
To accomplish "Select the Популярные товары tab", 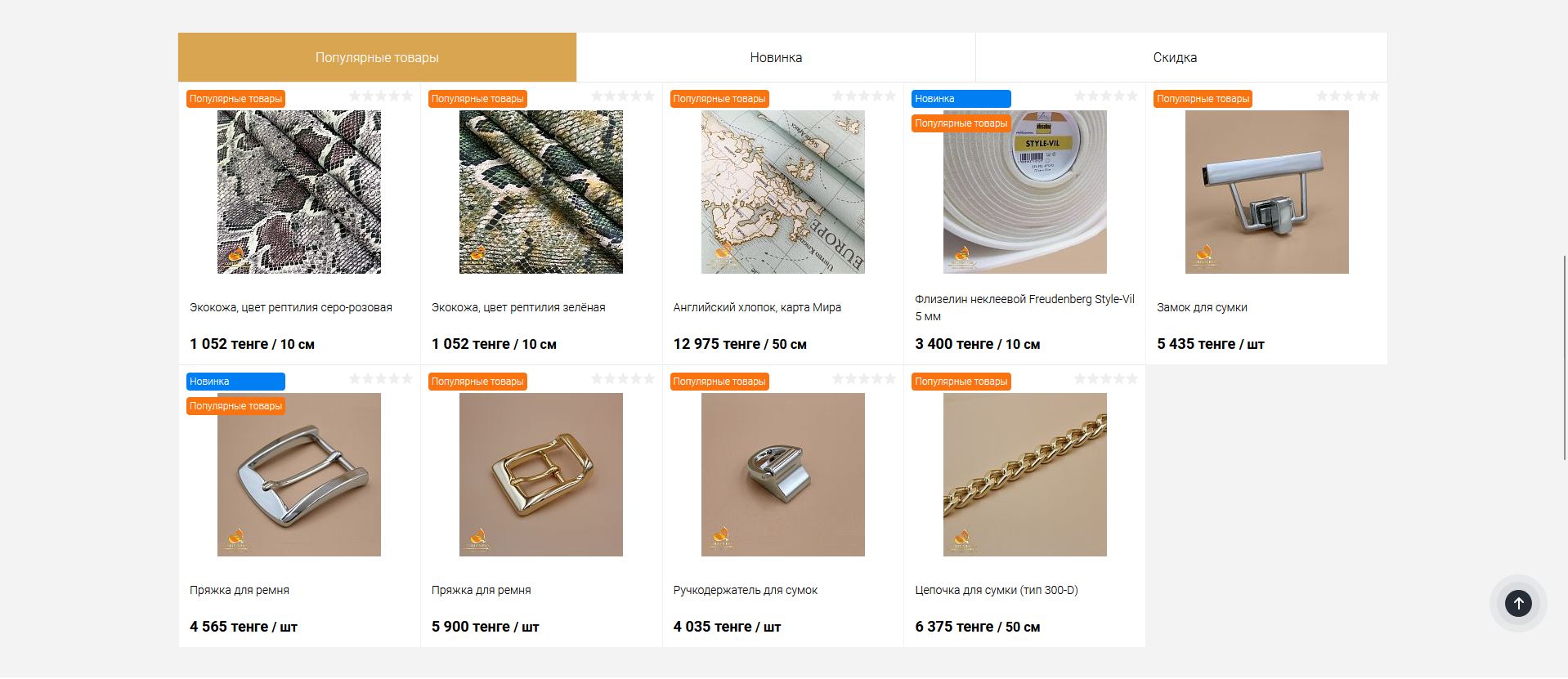I will click(x=377, y=57).
